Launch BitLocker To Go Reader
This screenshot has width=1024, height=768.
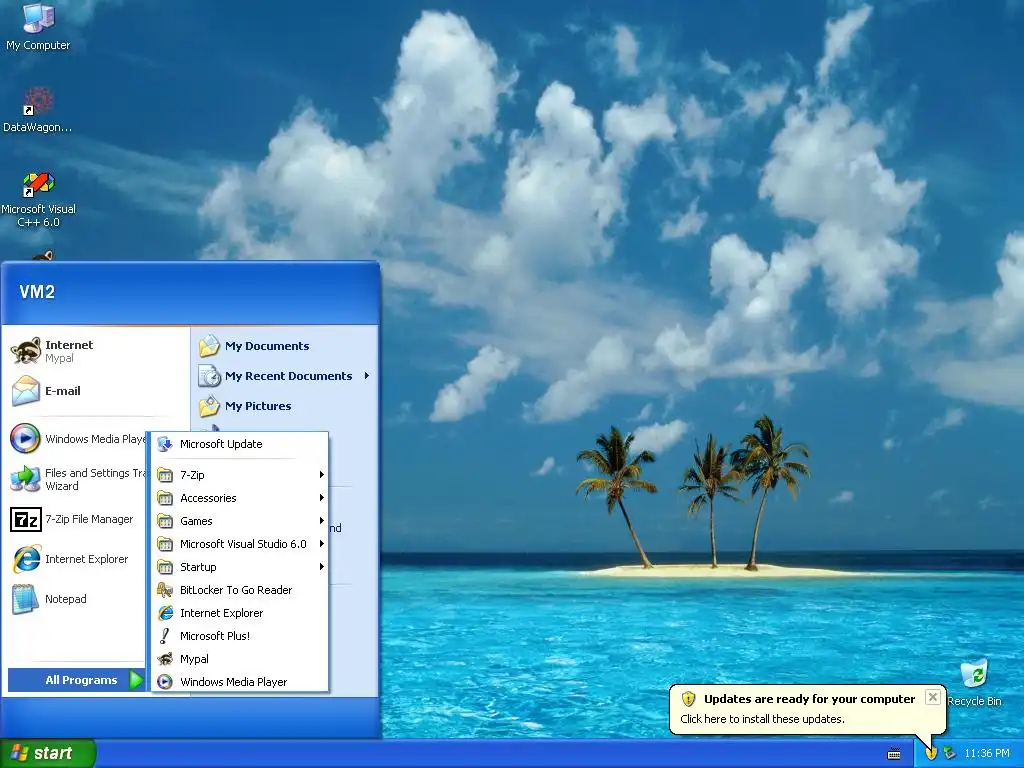coord(240,590)
